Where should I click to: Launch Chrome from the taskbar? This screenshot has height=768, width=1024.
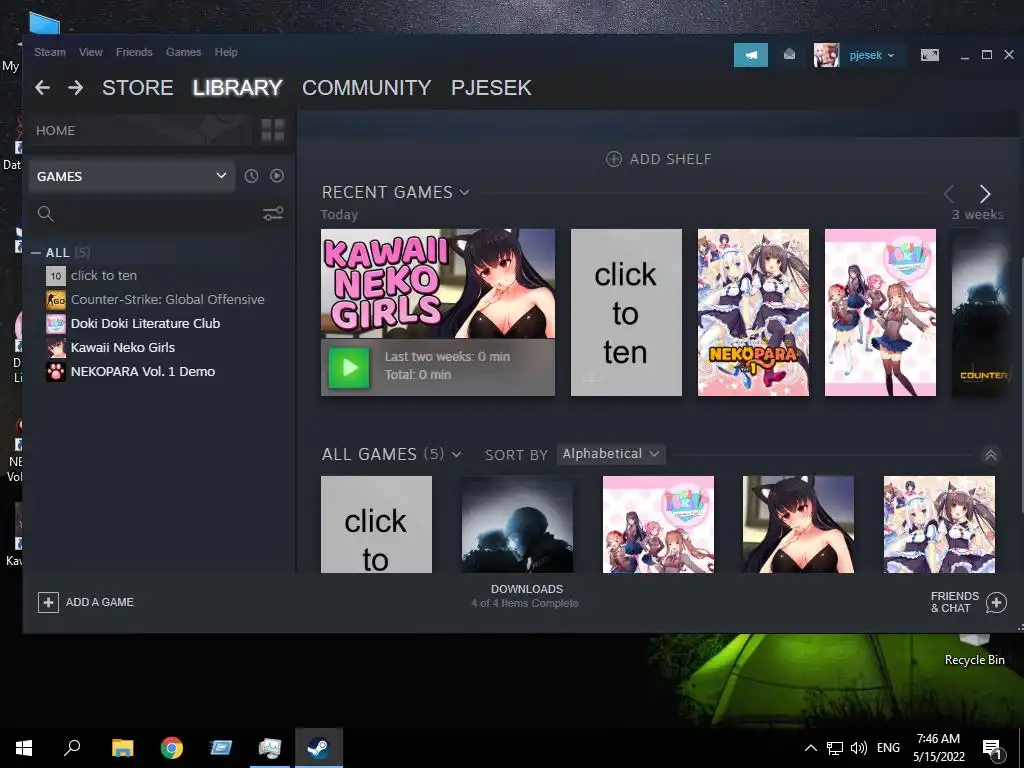[172, 748]
